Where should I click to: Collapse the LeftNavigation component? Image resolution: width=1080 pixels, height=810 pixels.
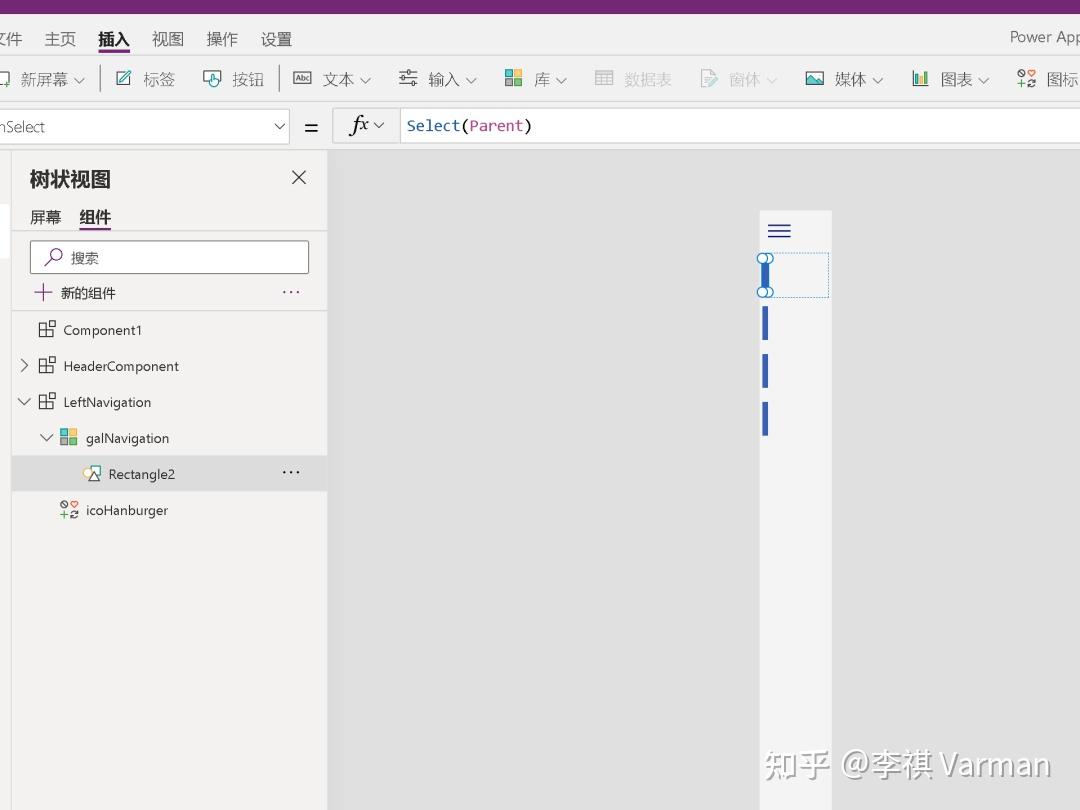(24, 402)
